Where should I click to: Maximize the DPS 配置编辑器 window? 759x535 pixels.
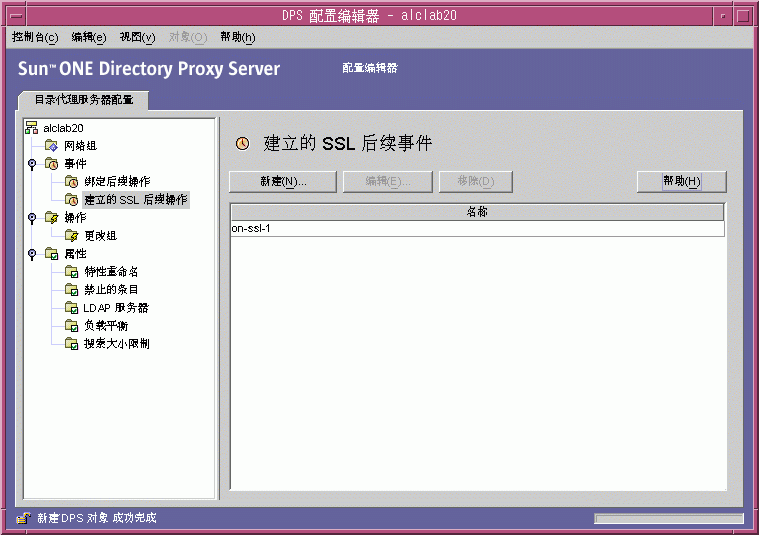pyautogui.click(x=743, y=16)
